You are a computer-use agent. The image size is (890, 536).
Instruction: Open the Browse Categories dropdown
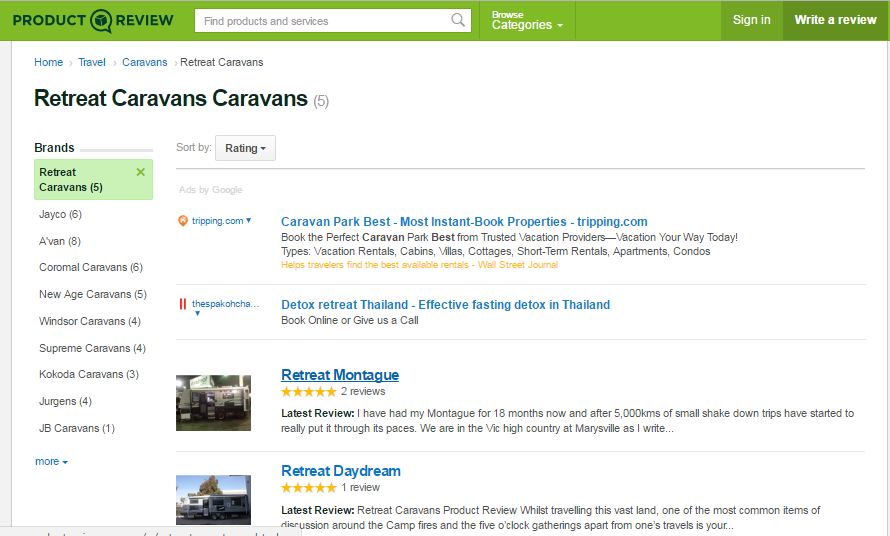[x=527, y=20]
